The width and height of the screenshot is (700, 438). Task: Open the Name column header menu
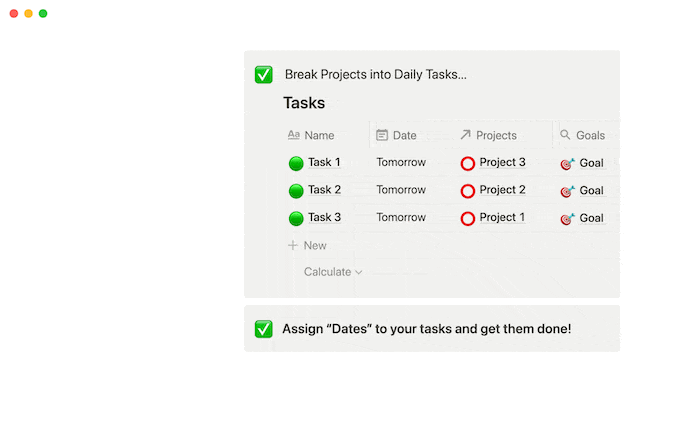point(311,135)
